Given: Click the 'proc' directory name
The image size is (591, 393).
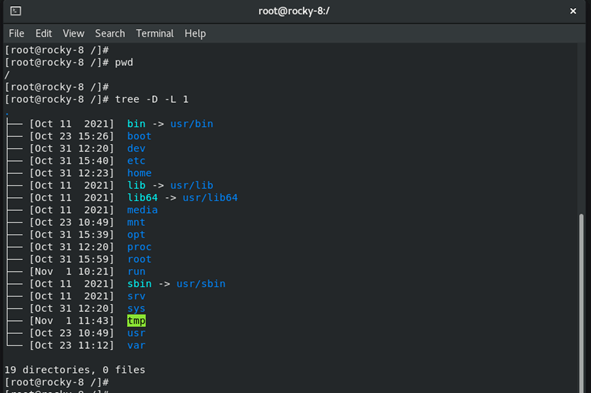Looking at the screenshot, I should coord(139,247).
